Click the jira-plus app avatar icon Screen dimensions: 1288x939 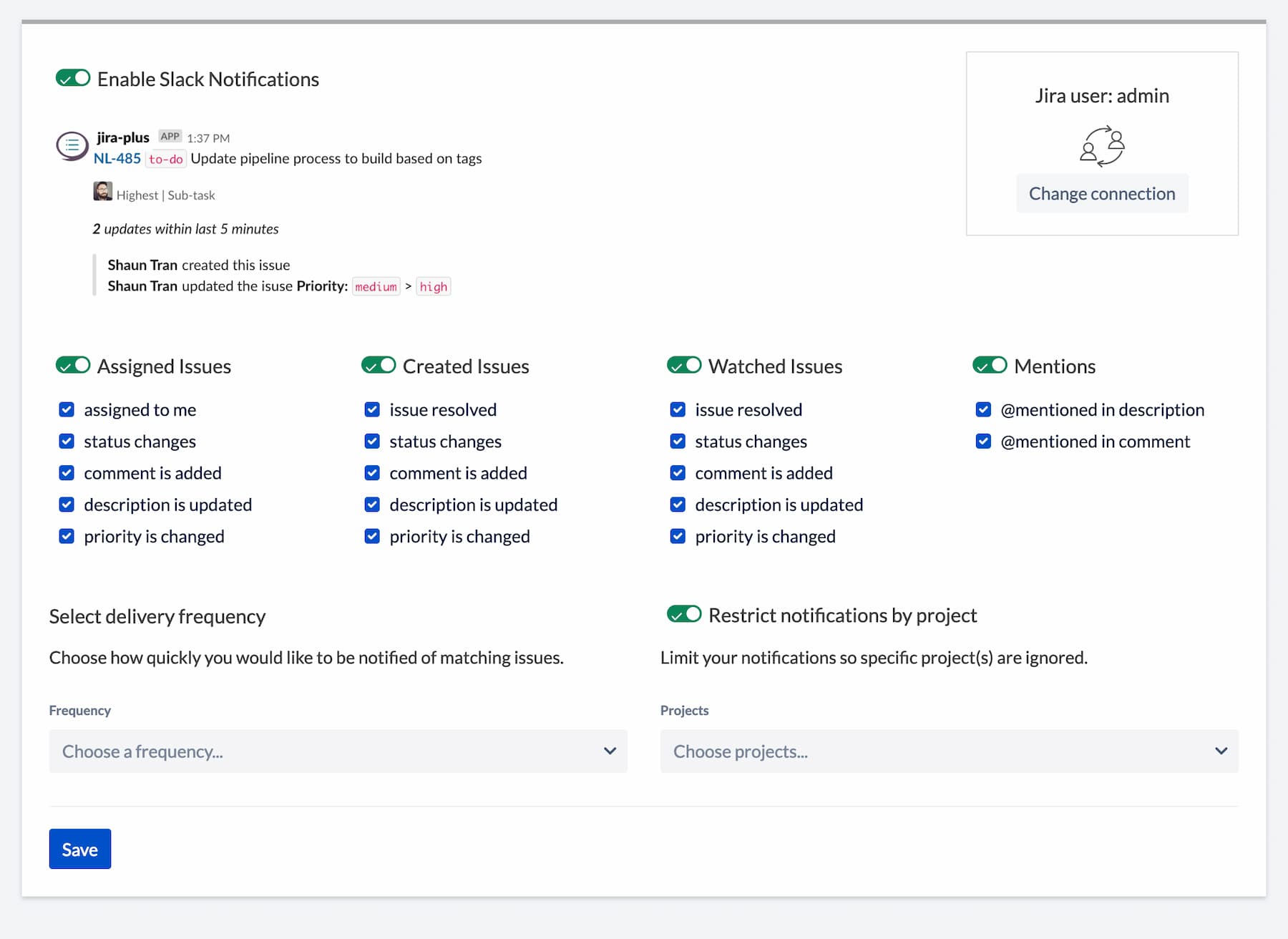coord(72,146)
